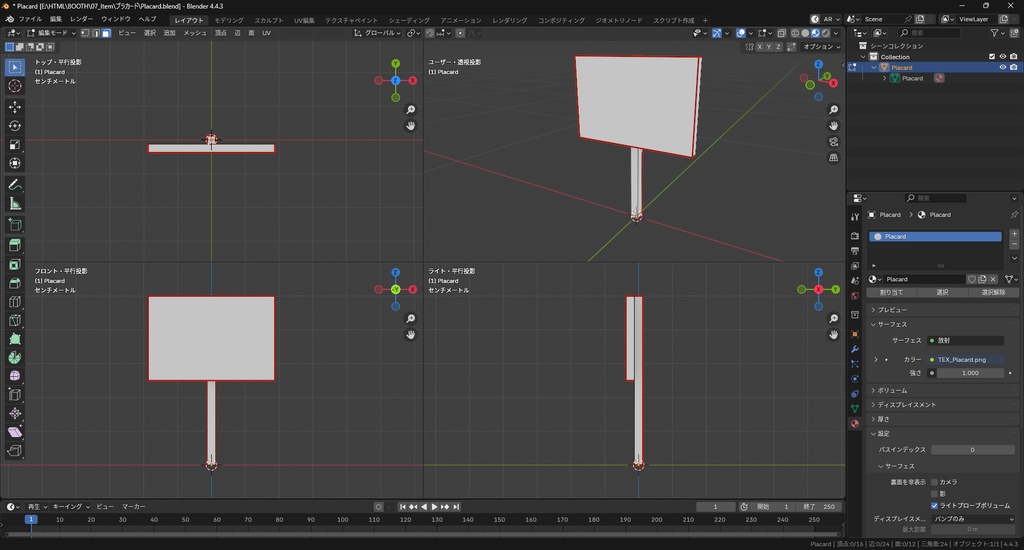Click the zoom magnifier in top viewport

pos(411,110)
